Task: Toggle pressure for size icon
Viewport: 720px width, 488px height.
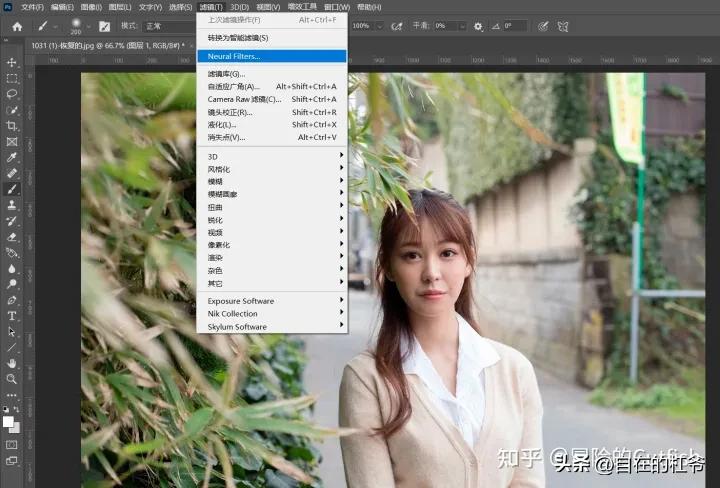Action: (543, 27)
